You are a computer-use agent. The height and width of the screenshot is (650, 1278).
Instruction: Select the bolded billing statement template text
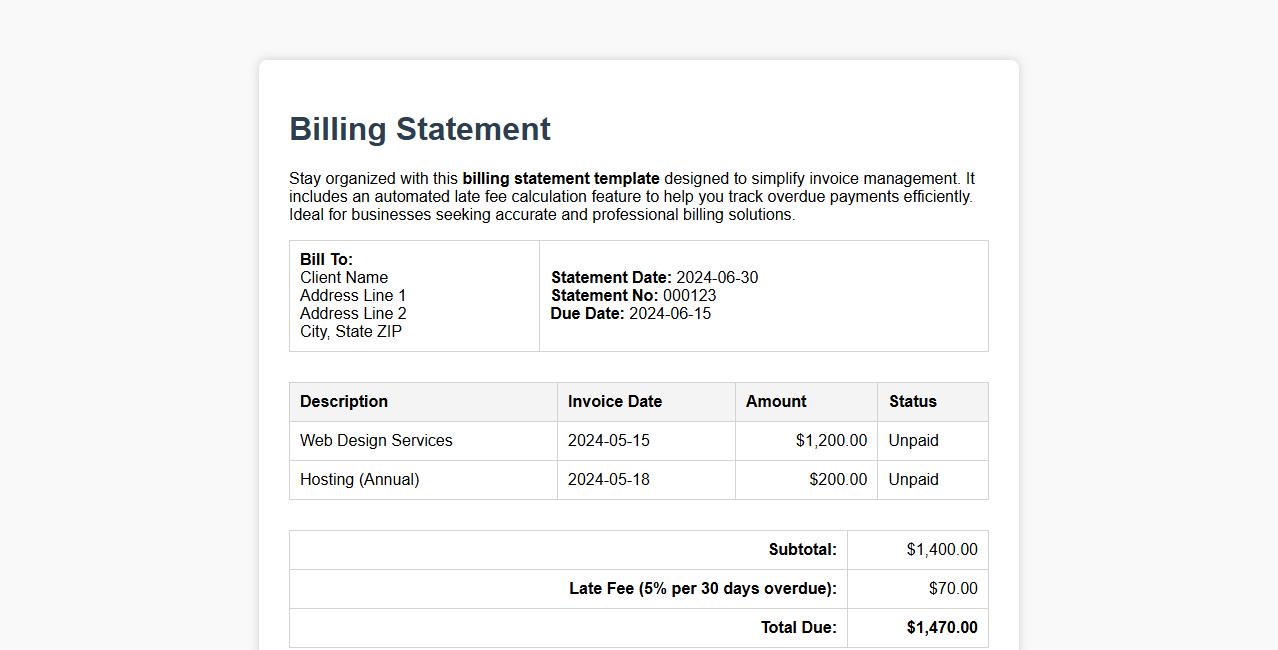coord(560,178)
